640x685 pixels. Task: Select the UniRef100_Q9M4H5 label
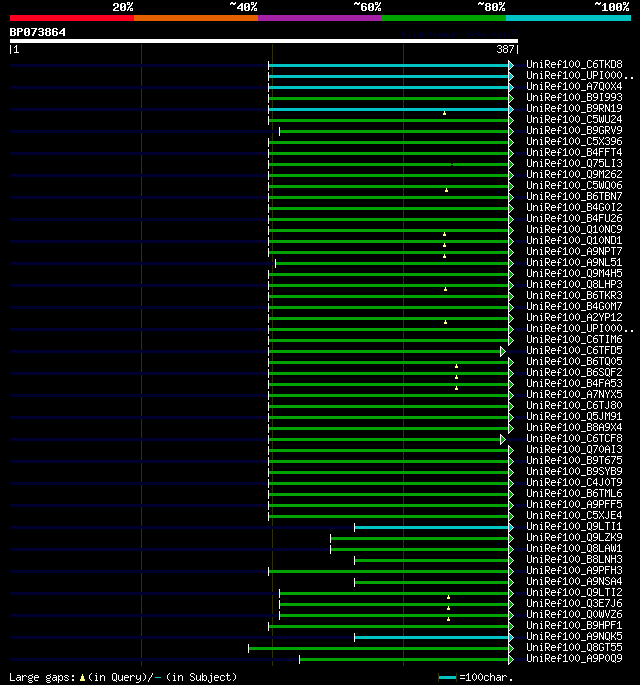[574, 273]
